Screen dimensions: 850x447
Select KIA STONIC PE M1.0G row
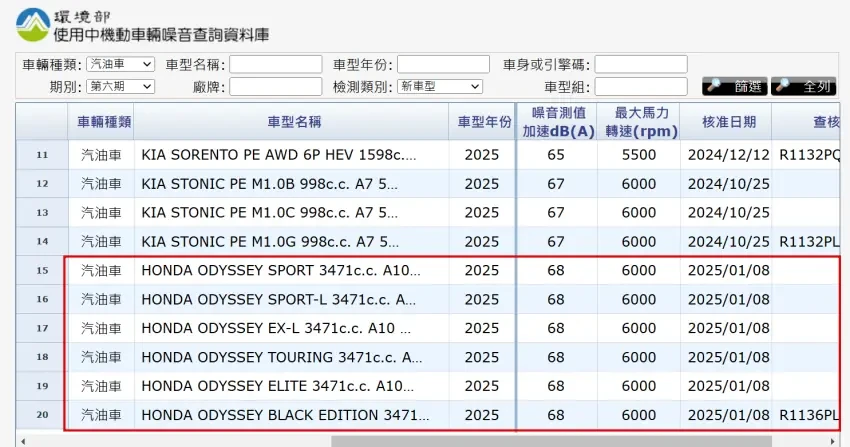tap(428, 241)
